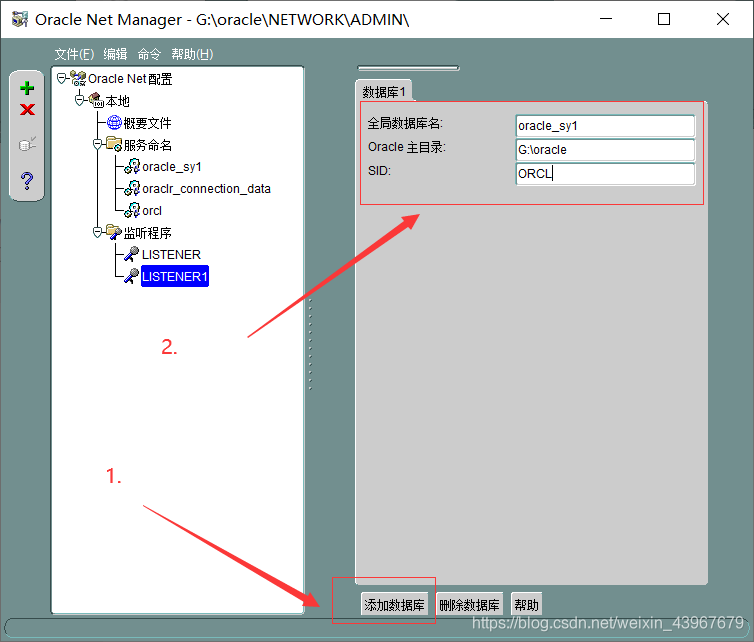Open help via the question mark icon
This screenshot has height=642, width=754.
point(27,180)
